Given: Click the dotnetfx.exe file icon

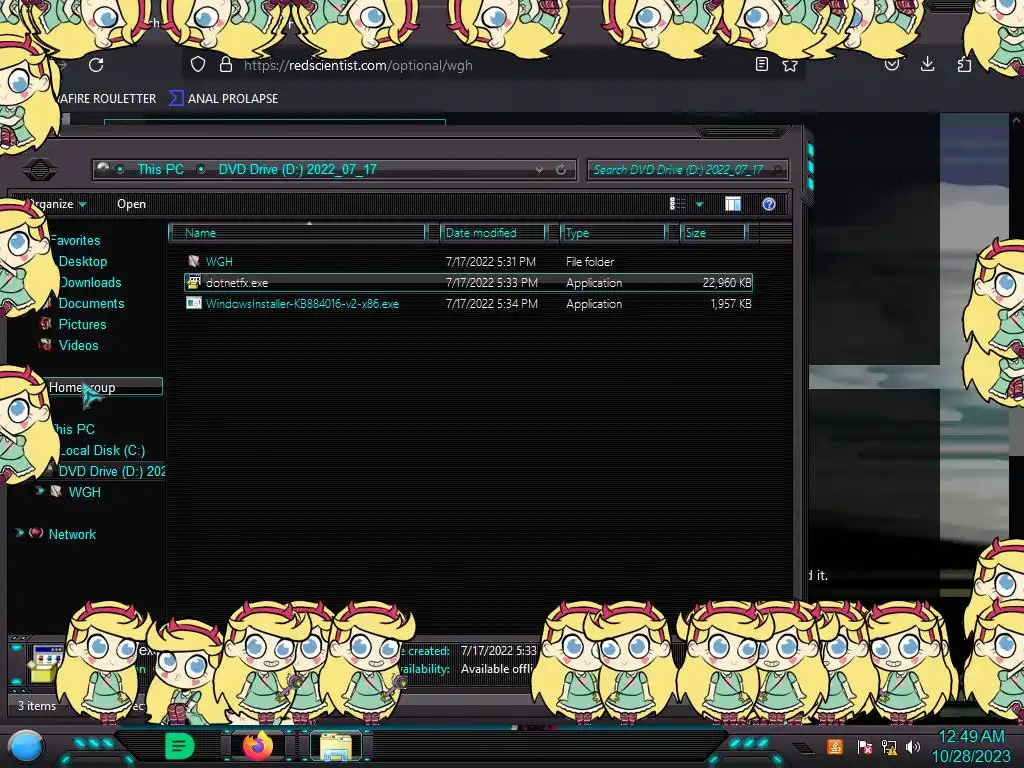Looking at the screenshot, I should coord(193,282).
